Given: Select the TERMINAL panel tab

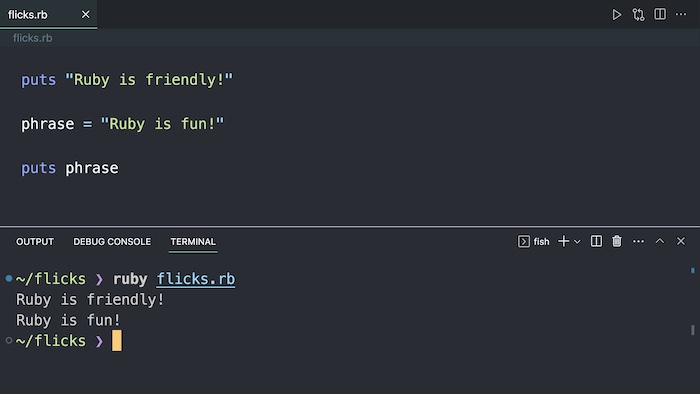Looking at the screenshot, I should click(x=193, y=241).
